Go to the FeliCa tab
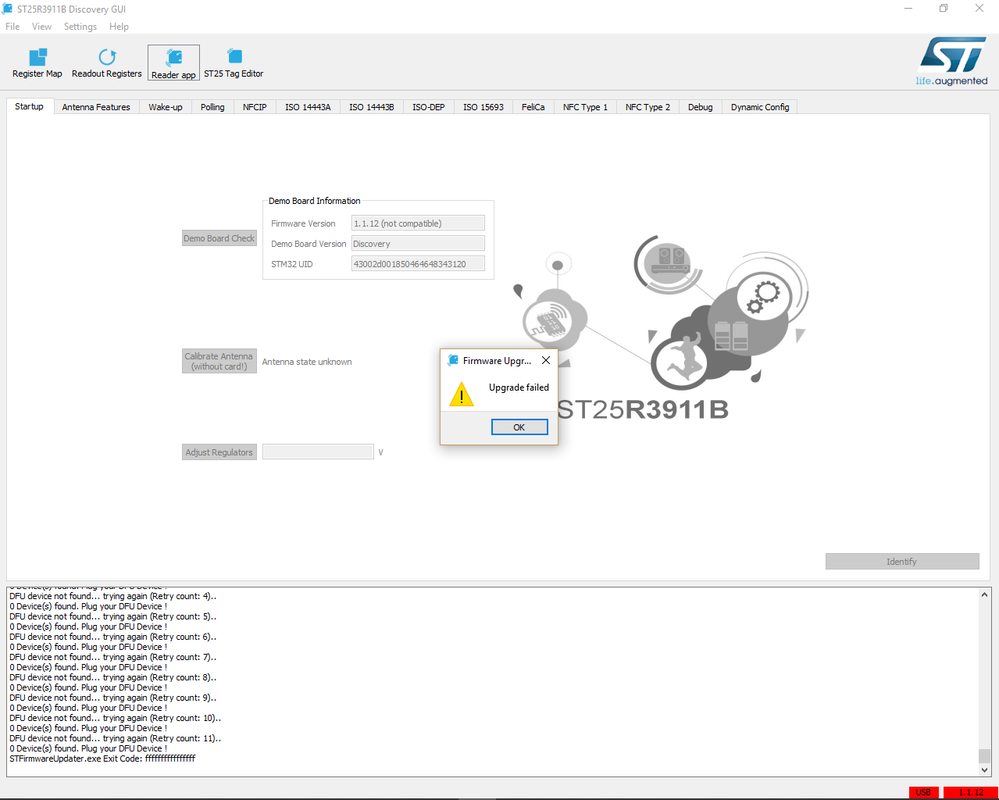 click(533, 107)
